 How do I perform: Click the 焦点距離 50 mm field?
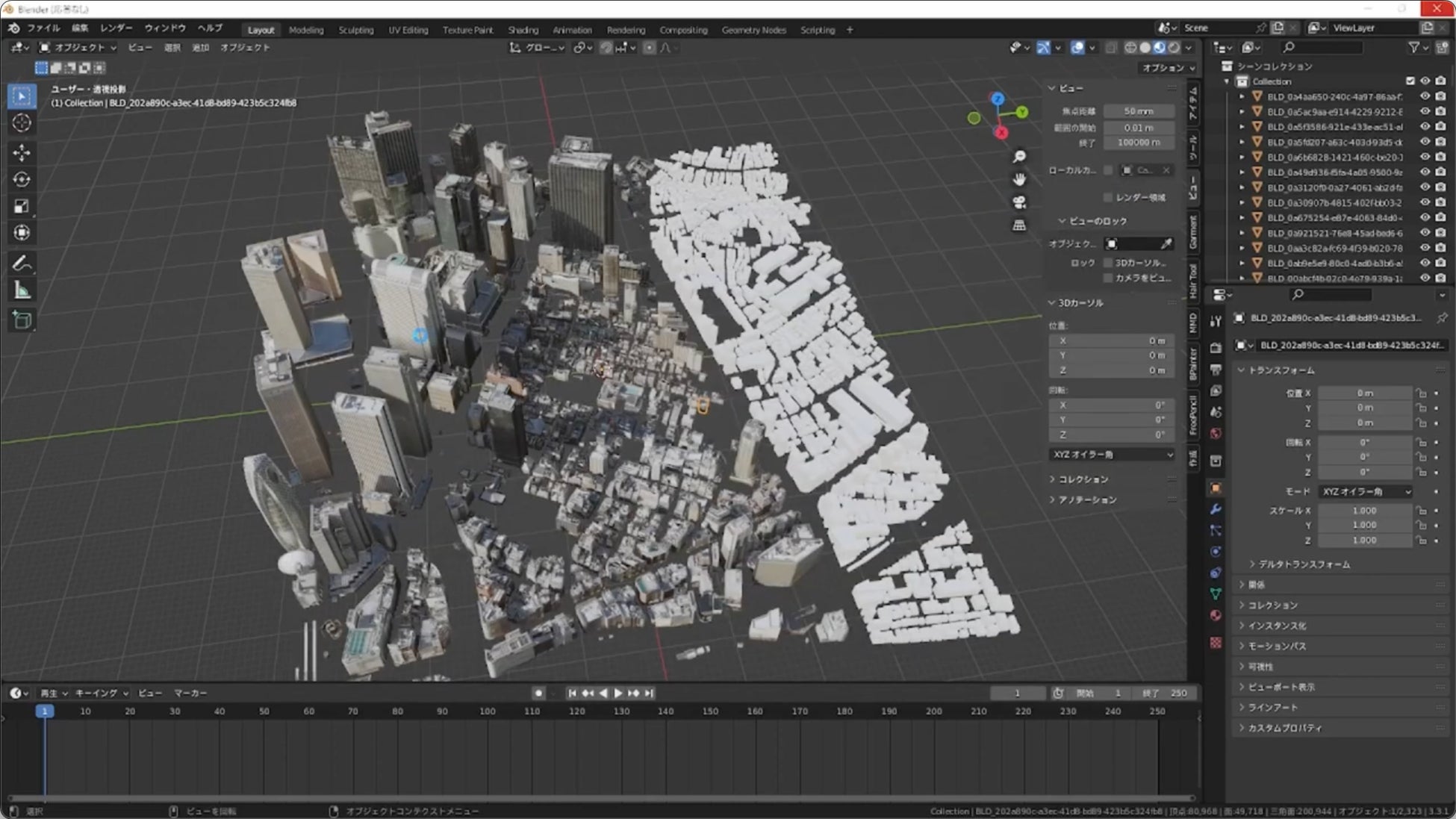[1138, 111]
